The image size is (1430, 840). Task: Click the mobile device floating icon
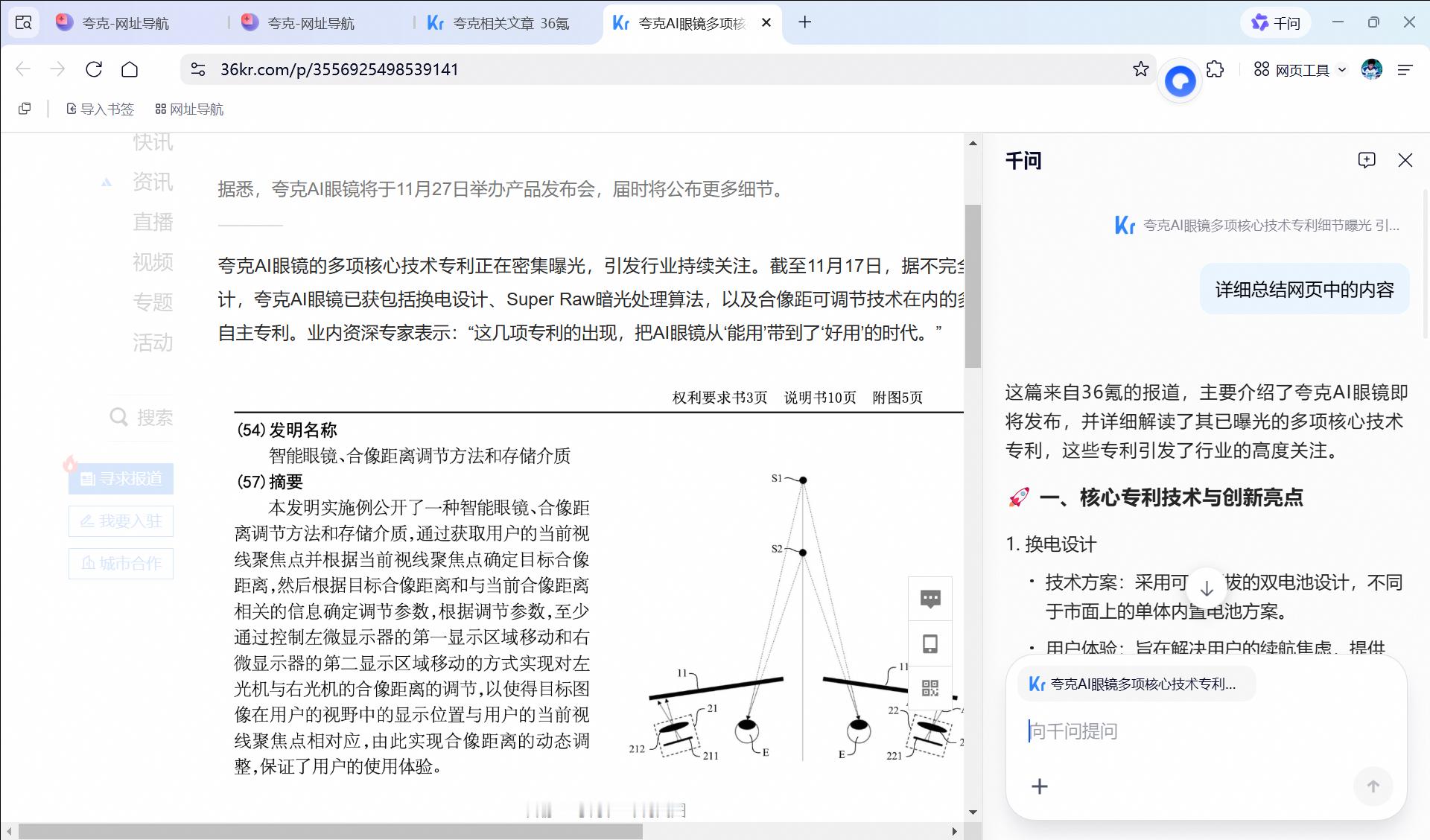(930, 643)
